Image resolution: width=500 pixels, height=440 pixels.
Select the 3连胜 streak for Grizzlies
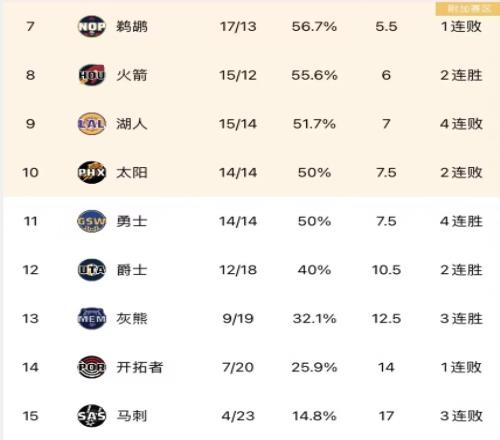point(461,318)
